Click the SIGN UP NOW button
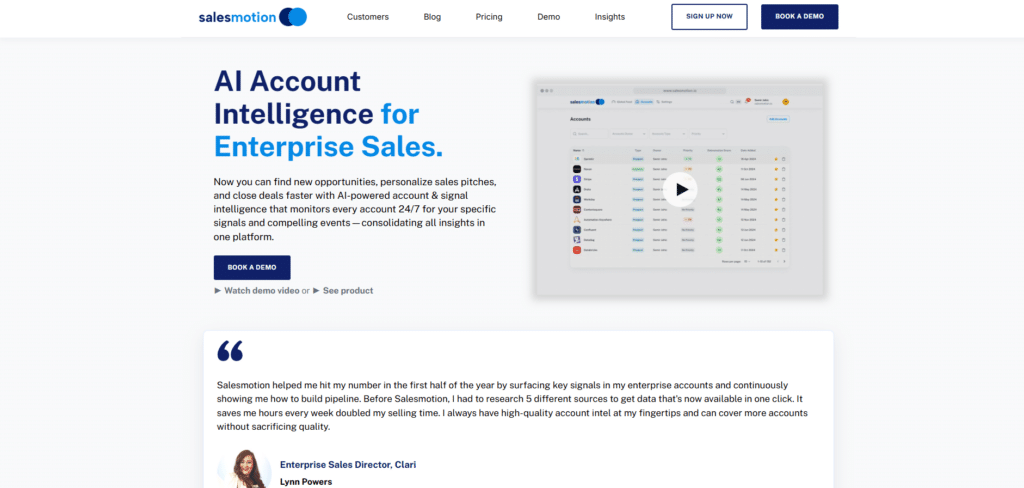Image resolution: width=1024 pixels, height=488 pixels. (x=709, y=17)
